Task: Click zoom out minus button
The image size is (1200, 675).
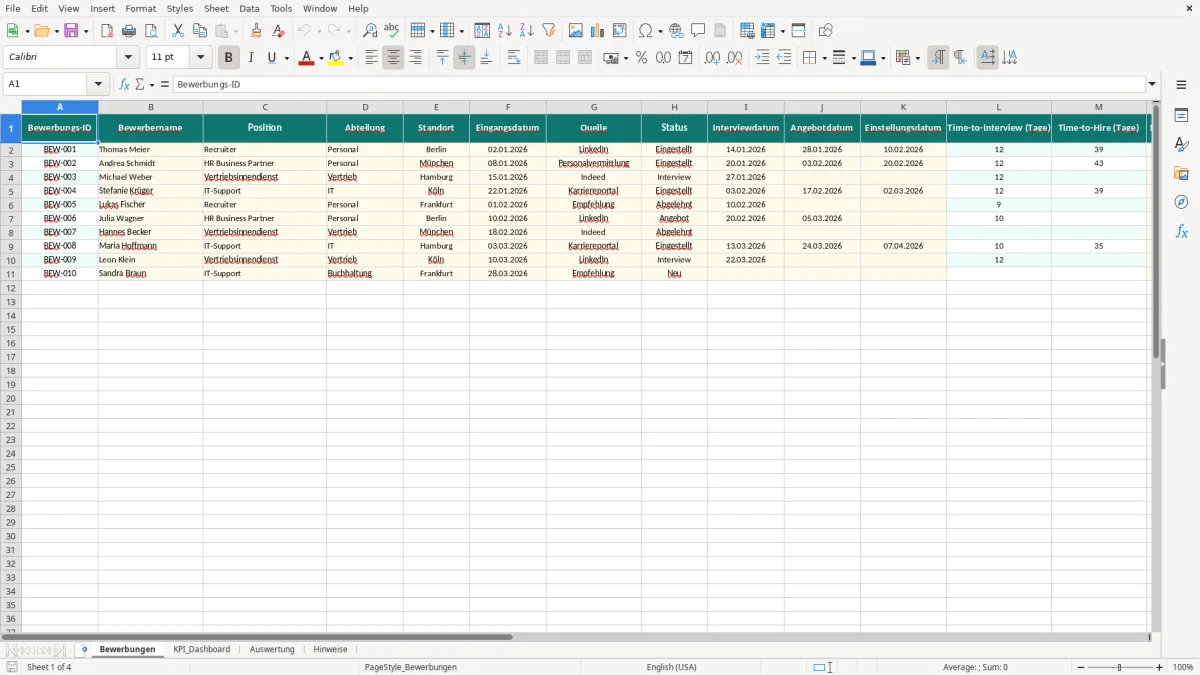Action: point(1081,667)
